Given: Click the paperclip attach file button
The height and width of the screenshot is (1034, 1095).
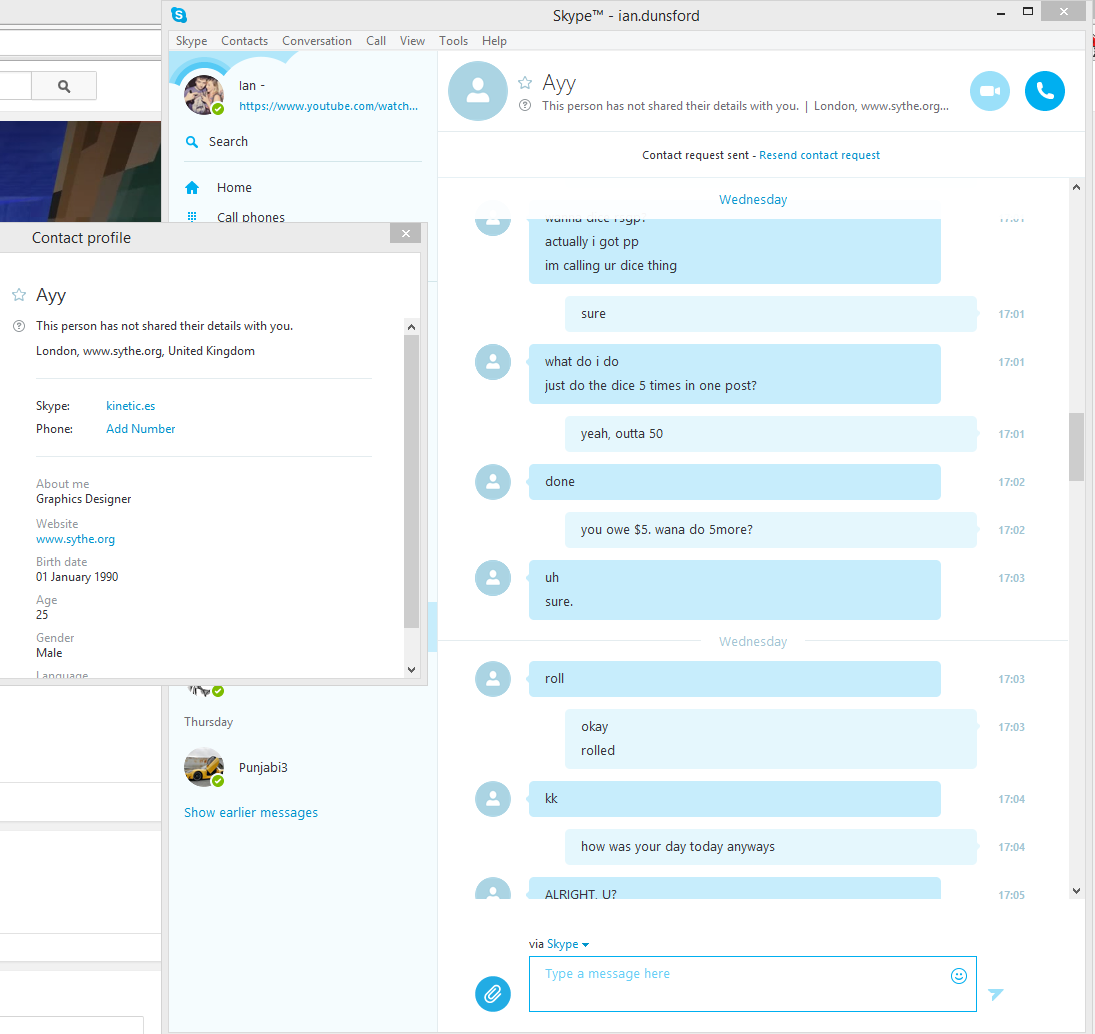Looking at the screenshot, I should point(492,993).
